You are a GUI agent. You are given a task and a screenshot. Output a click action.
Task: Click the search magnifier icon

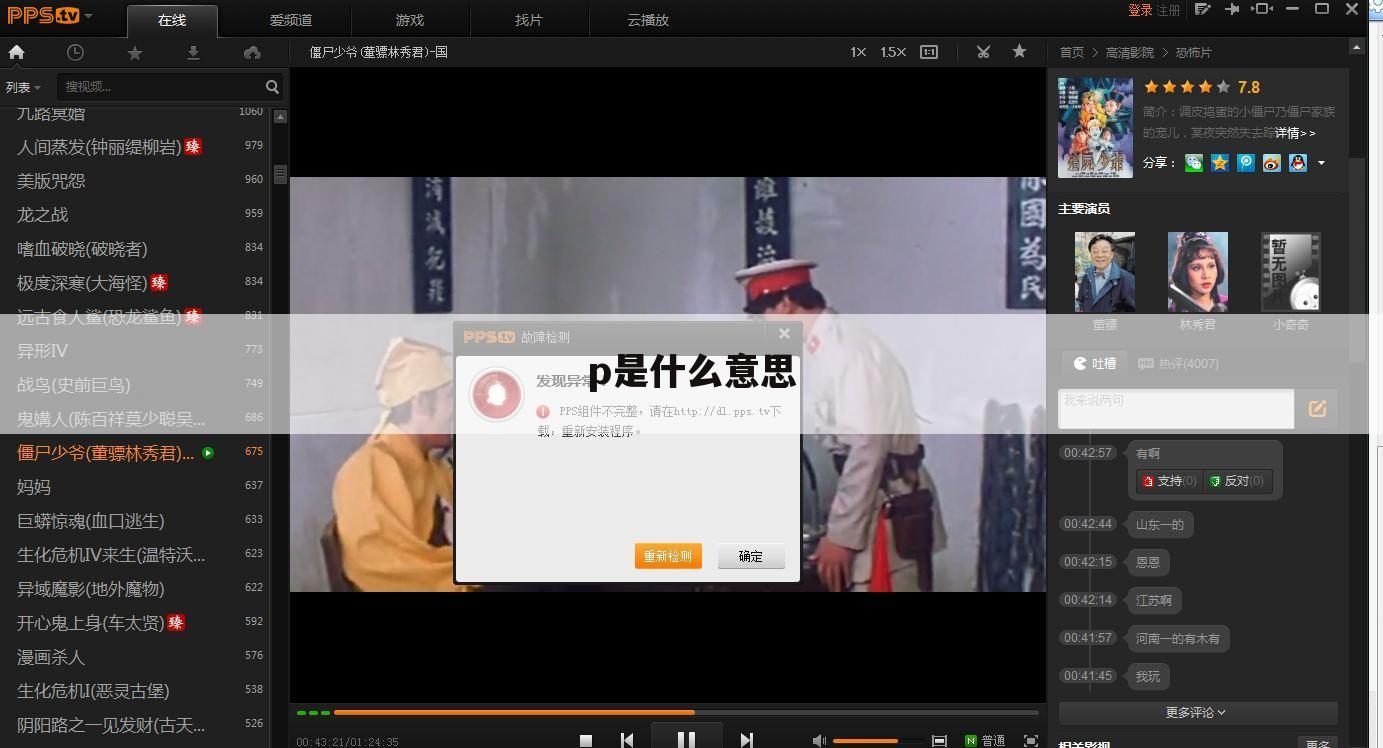tap(272, 87)
